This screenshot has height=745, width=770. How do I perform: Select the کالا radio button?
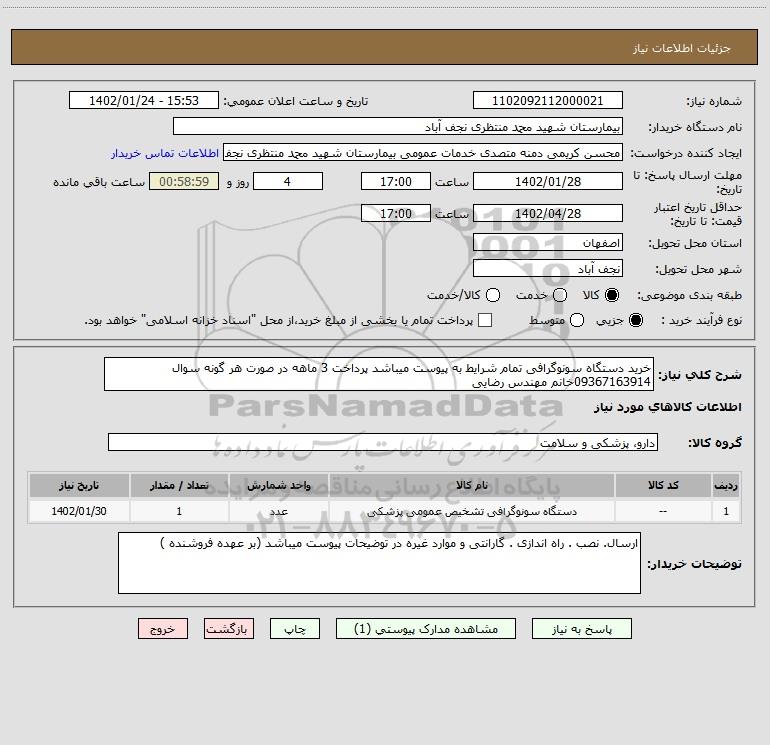click(612, 295)
